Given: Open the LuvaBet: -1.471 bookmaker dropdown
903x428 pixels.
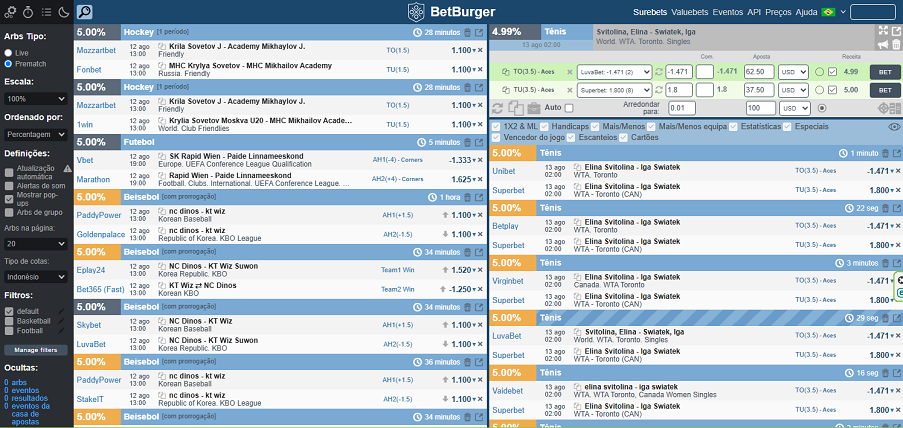Looking at the screenshot, I should (x=614, y=72).
